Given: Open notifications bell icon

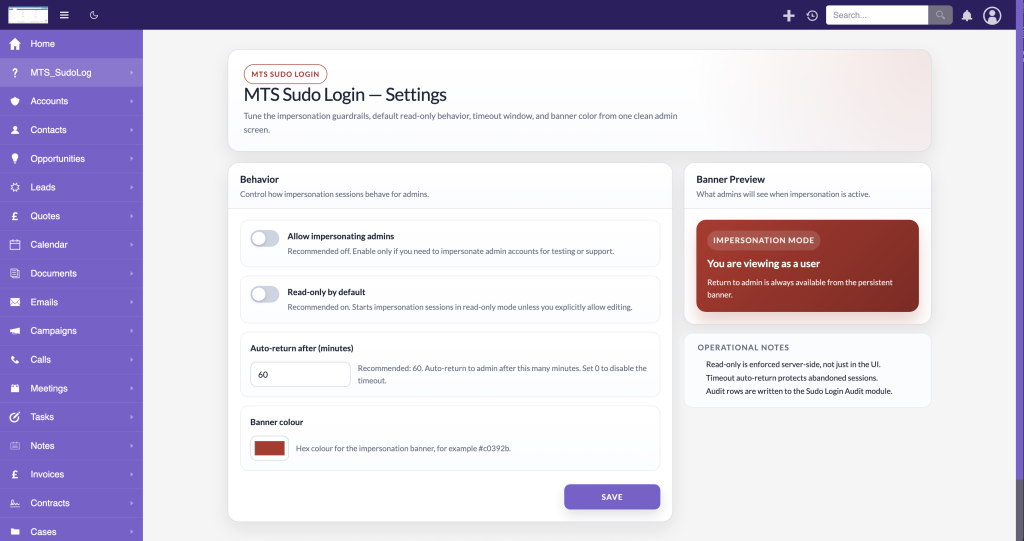Looking at the screenshot, I should [x=967, y=15].
